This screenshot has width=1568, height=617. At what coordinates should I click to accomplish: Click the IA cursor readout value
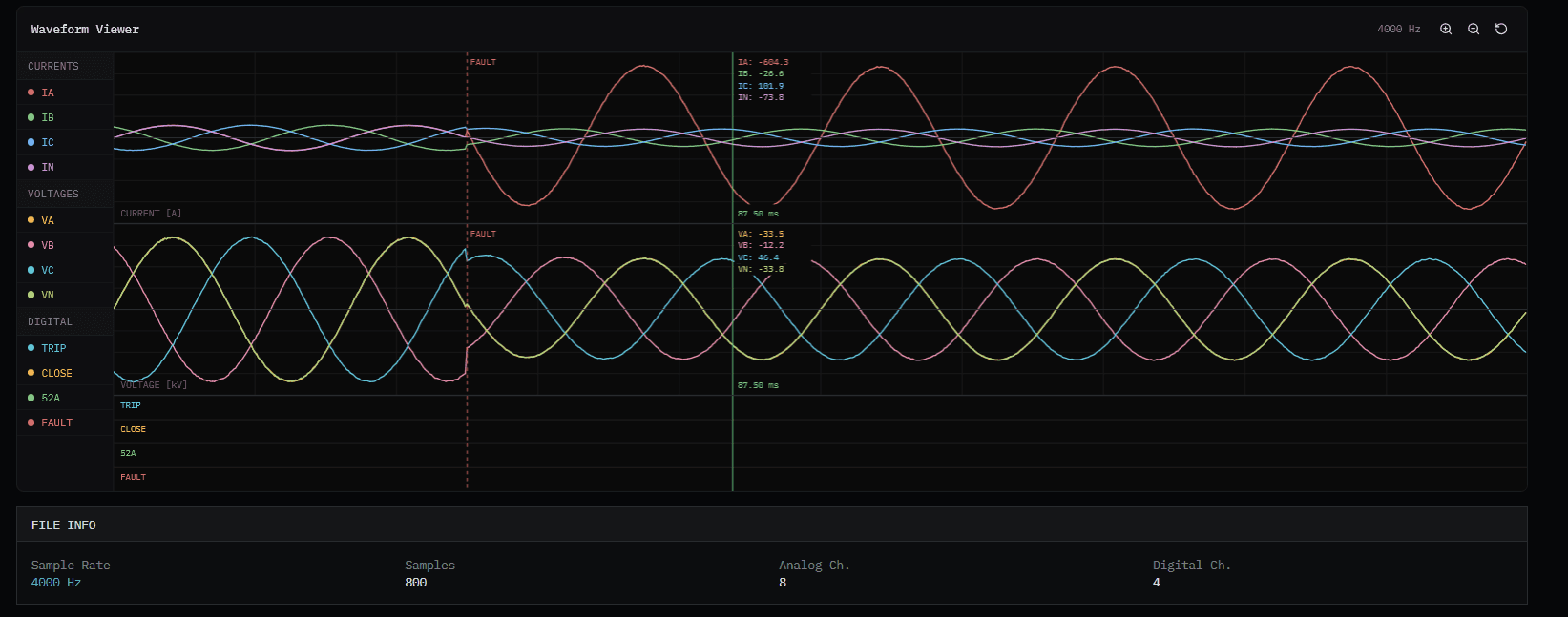(763, 62)
